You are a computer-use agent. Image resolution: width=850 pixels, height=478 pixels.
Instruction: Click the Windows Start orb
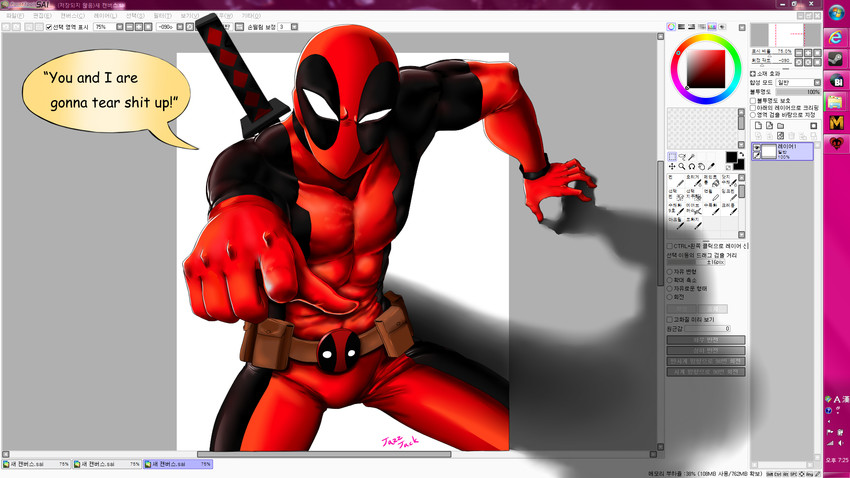pyautogui.click(x=836, y=14)
